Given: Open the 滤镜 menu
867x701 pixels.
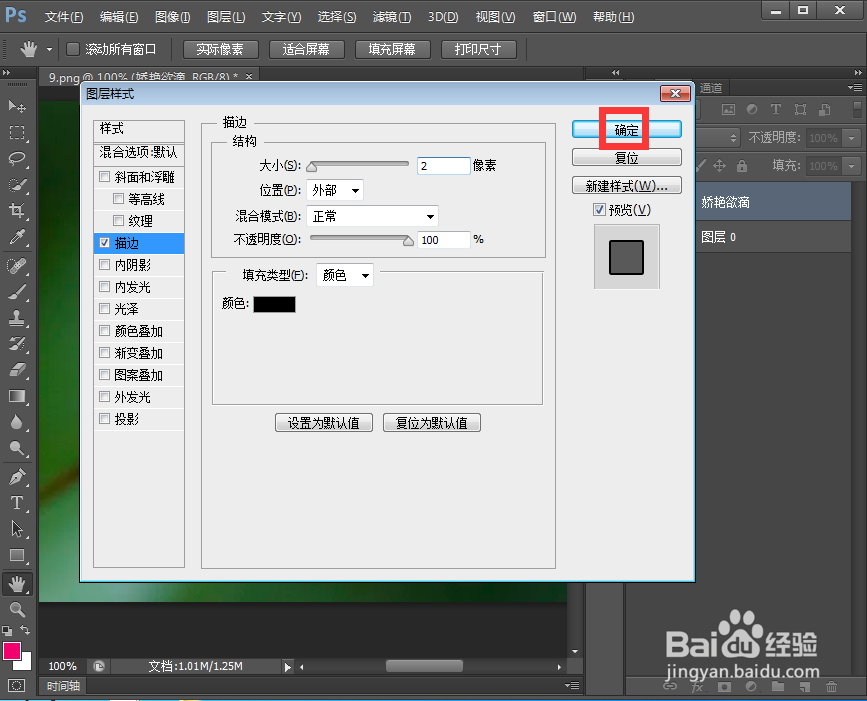Looking at the screenshot, I should (390, 17).
